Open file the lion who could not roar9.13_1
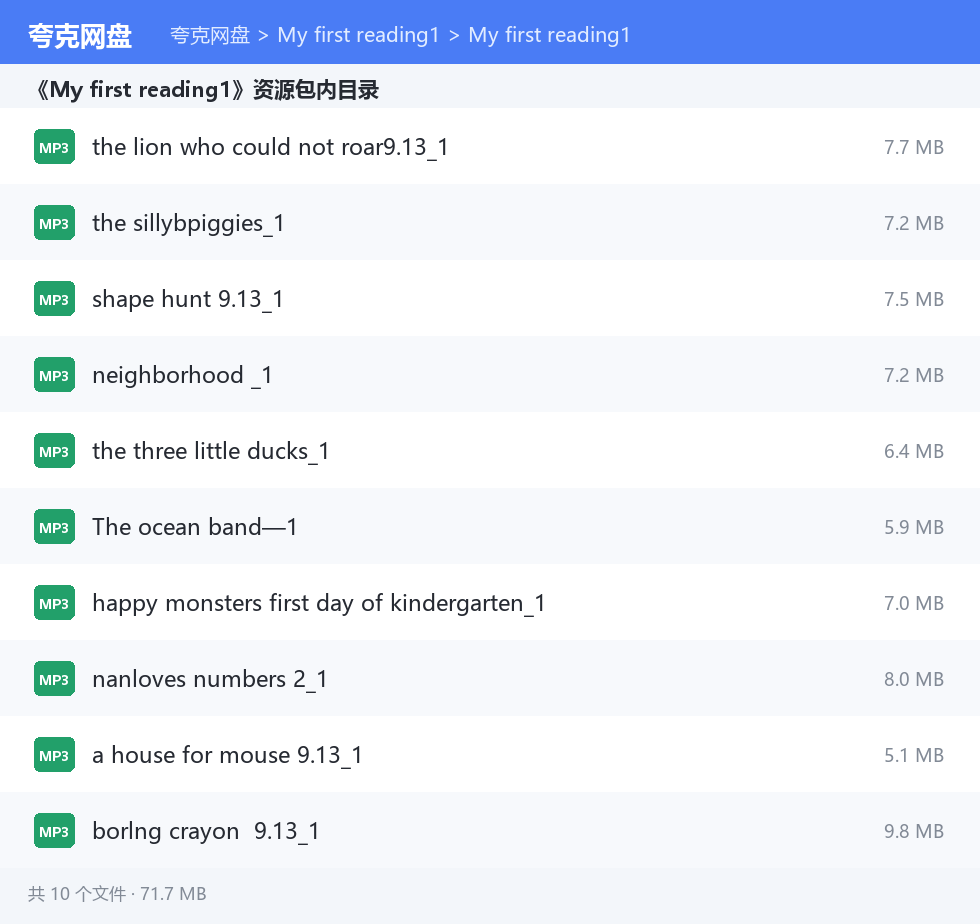Image resolution: width=980 pixels, height=924 pixels. pyautogui.click(x=270, y=148)
